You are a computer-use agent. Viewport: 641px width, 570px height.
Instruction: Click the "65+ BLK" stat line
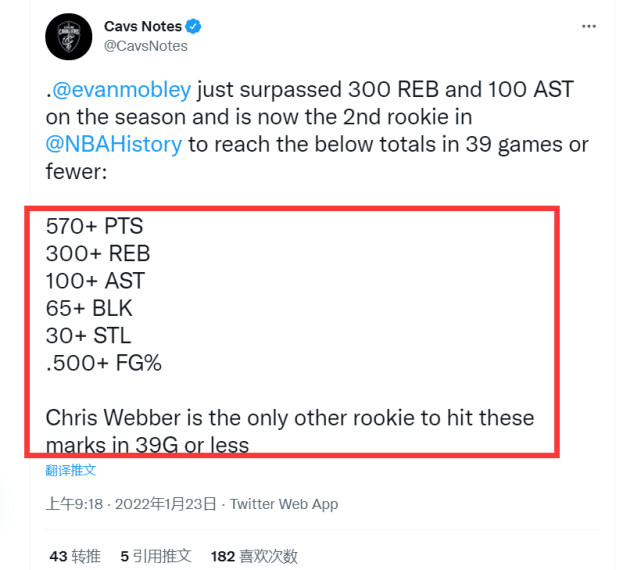click(x=89, y=308)
